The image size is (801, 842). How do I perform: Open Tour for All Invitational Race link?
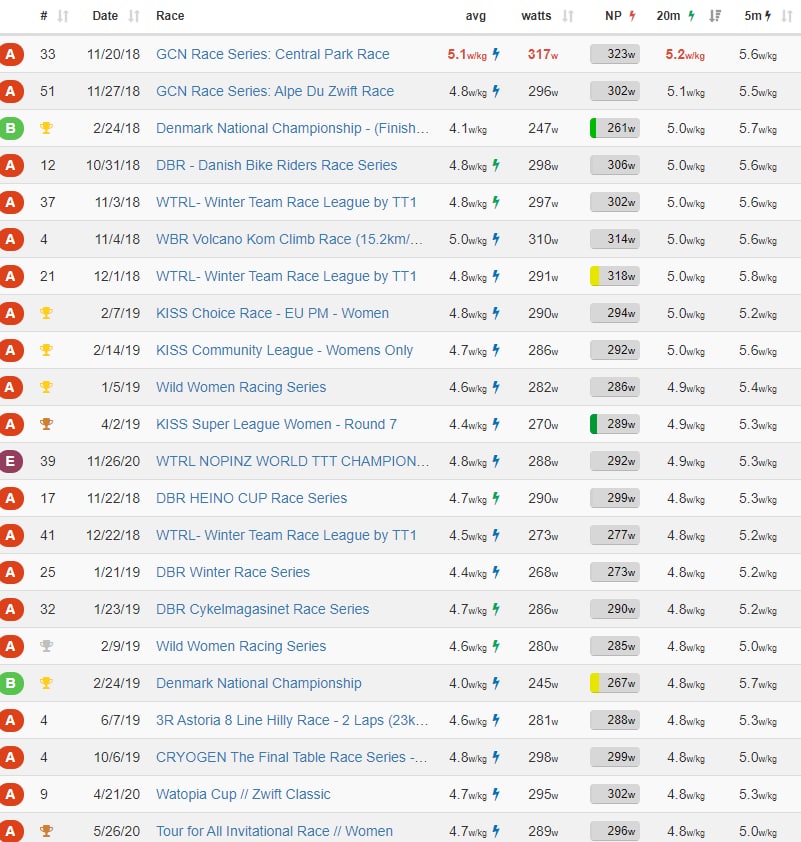(274, 831)
